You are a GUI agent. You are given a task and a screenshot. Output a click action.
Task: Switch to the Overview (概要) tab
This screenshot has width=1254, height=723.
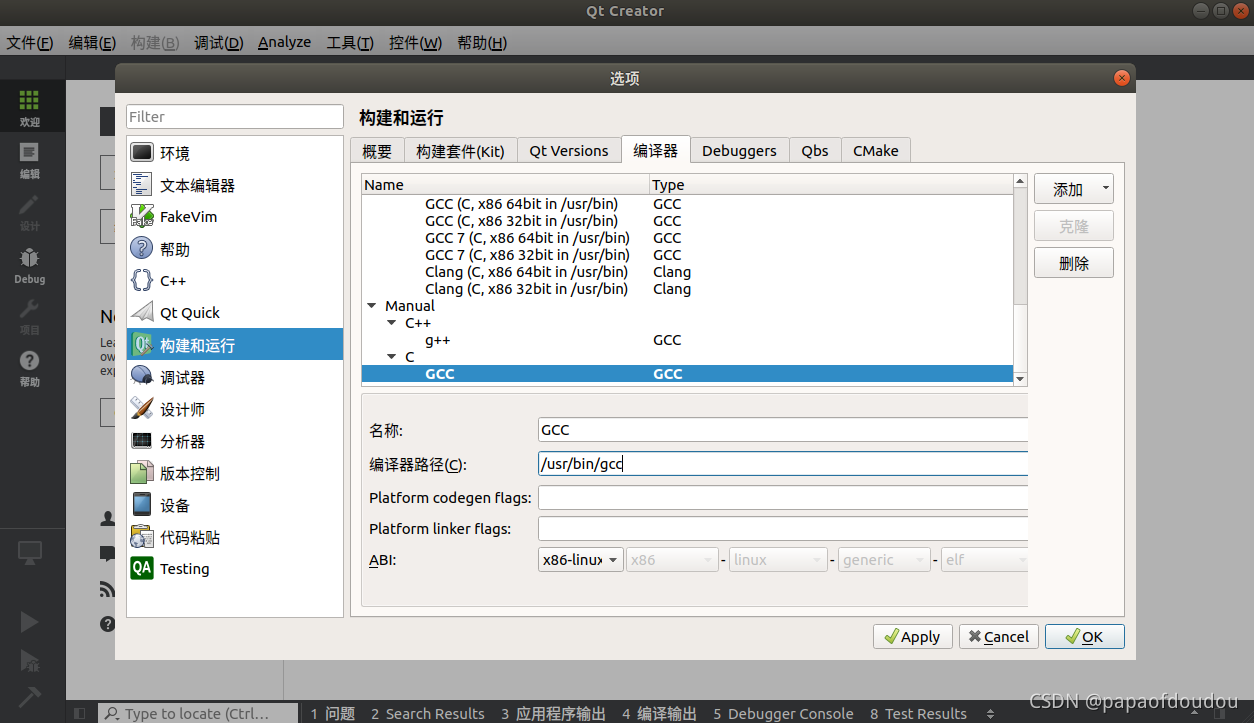click(377, 151)
